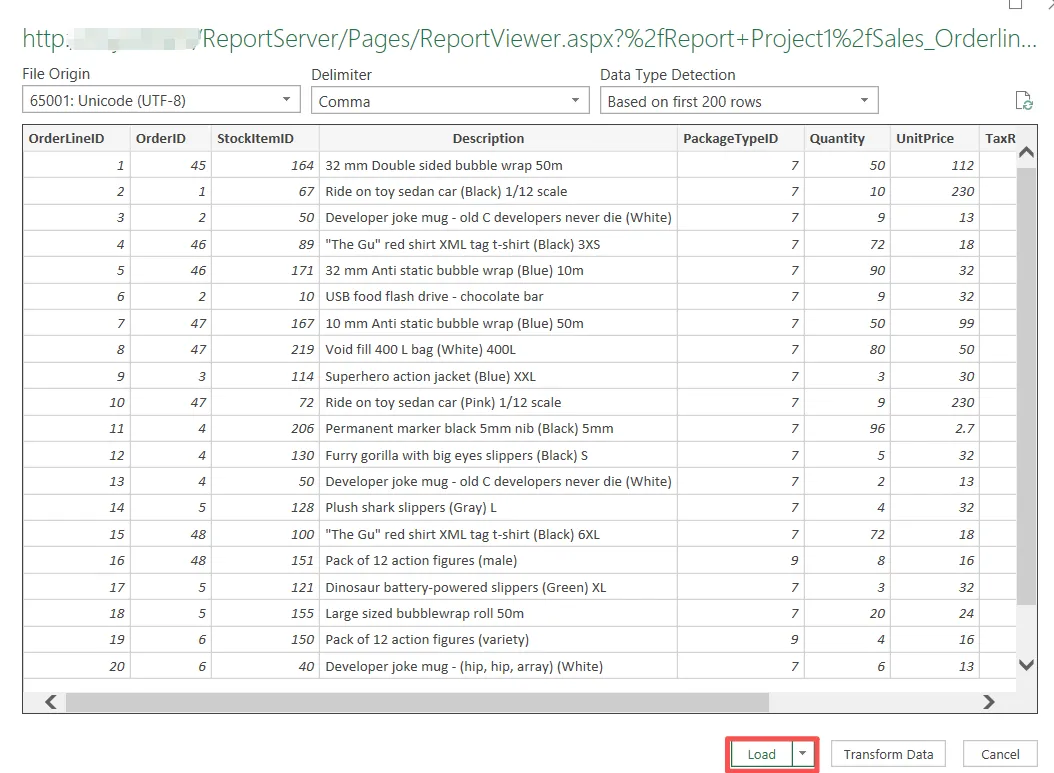Click 'Dinosaur battery-powered slippers (Green) XL' cell
This screenshot has height=773, width=1054.
click(x=498, y=587)
